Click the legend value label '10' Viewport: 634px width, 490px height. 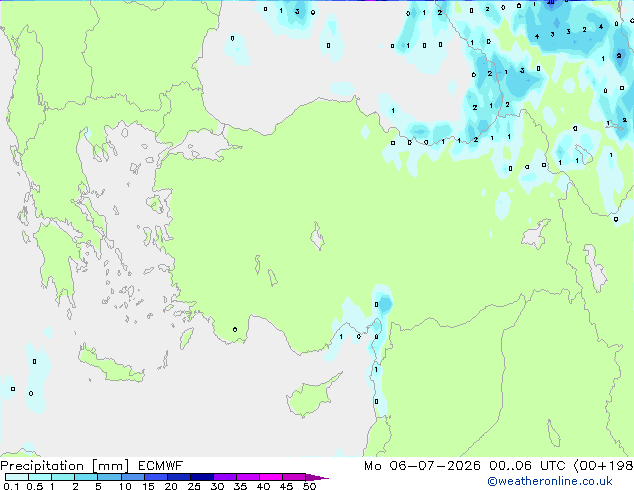pos(125,486)
